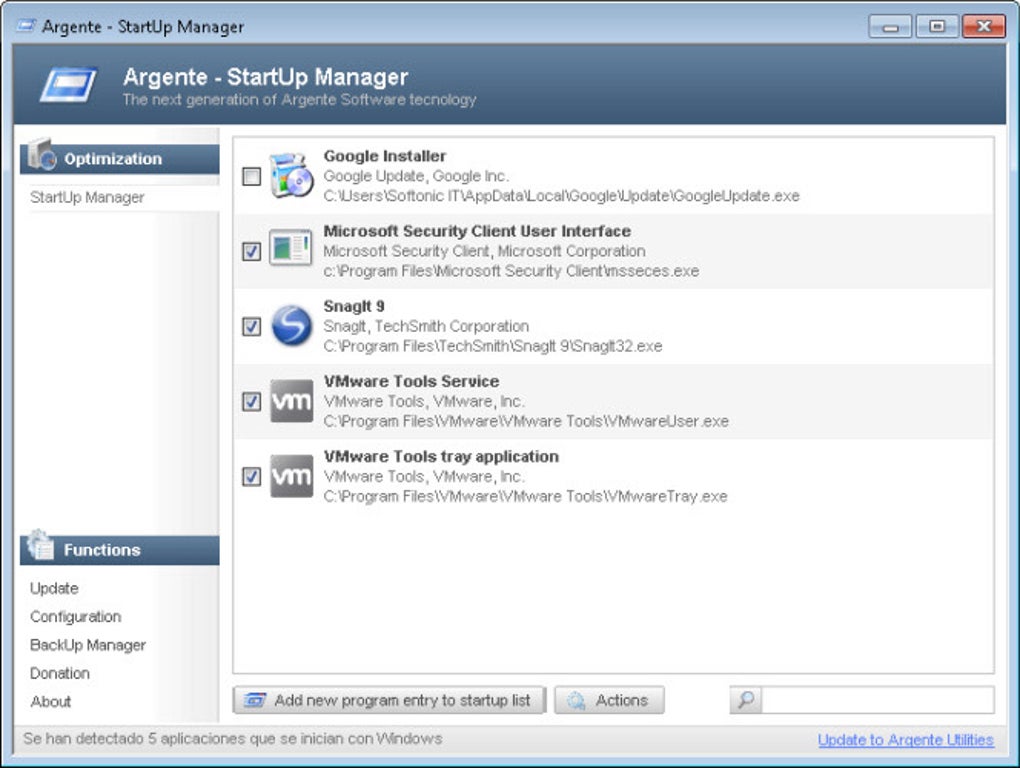Focus the search input field

(x=878, y=700)
